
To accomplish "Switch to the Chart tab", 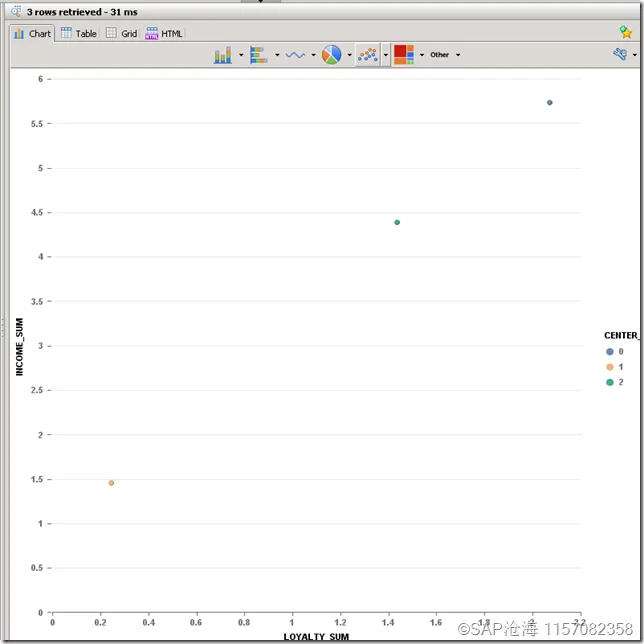I will (x=32, y=34).
